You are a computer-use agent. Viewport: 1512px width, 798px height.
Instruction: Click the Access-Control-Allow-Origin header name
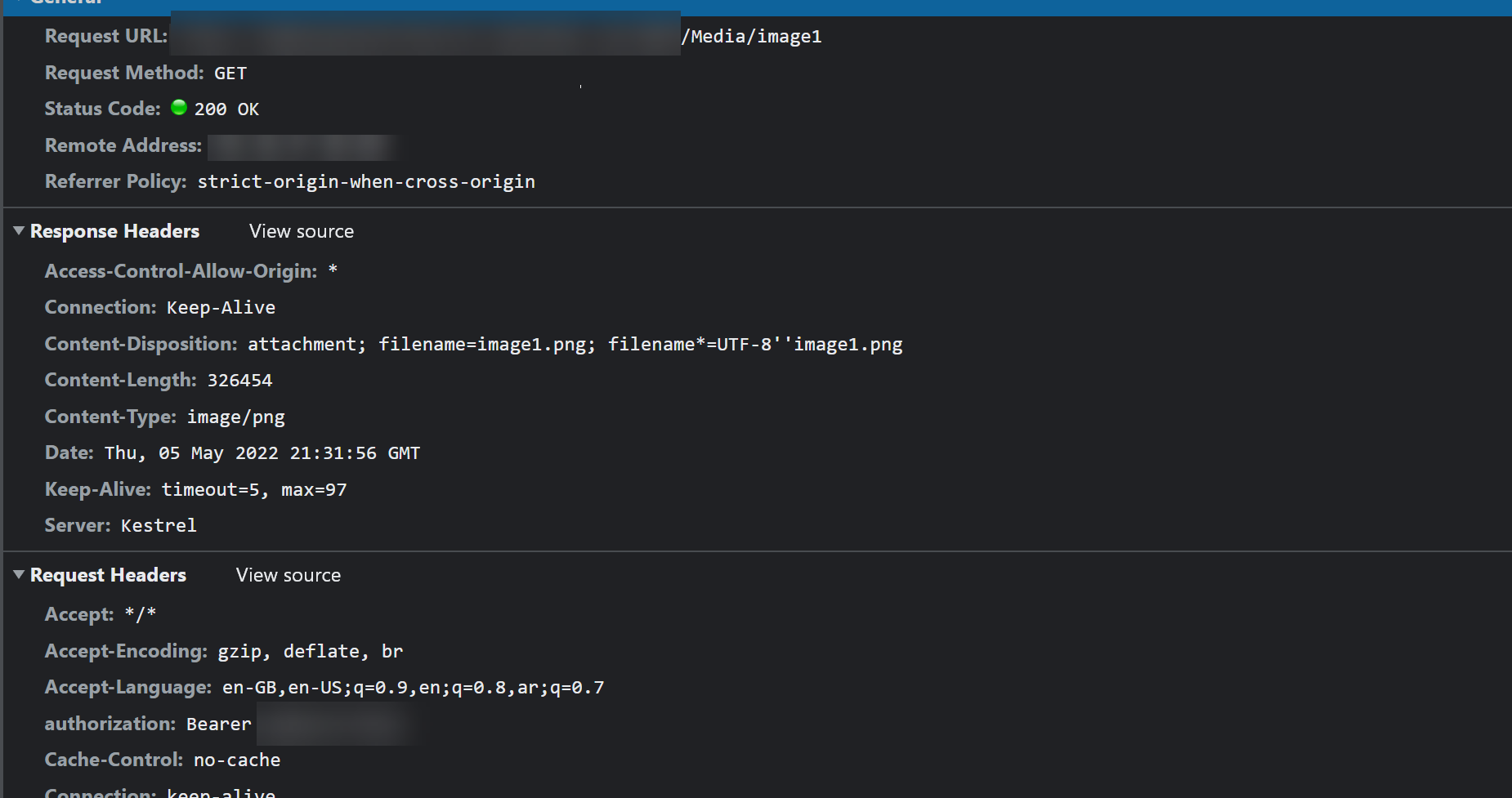tap(180, 270)
